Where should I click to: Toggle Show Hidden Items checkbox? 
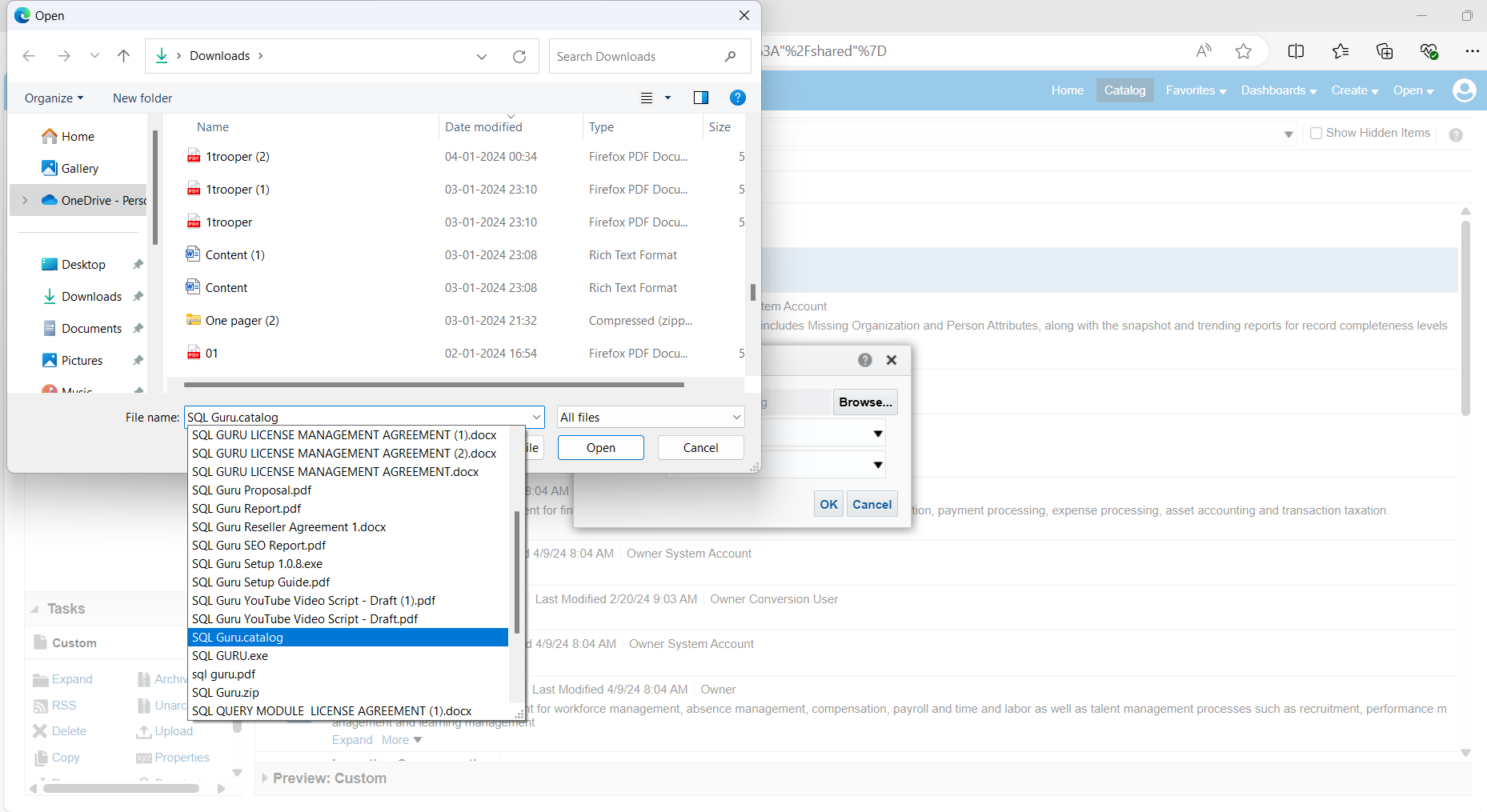tap(1316, 133)
